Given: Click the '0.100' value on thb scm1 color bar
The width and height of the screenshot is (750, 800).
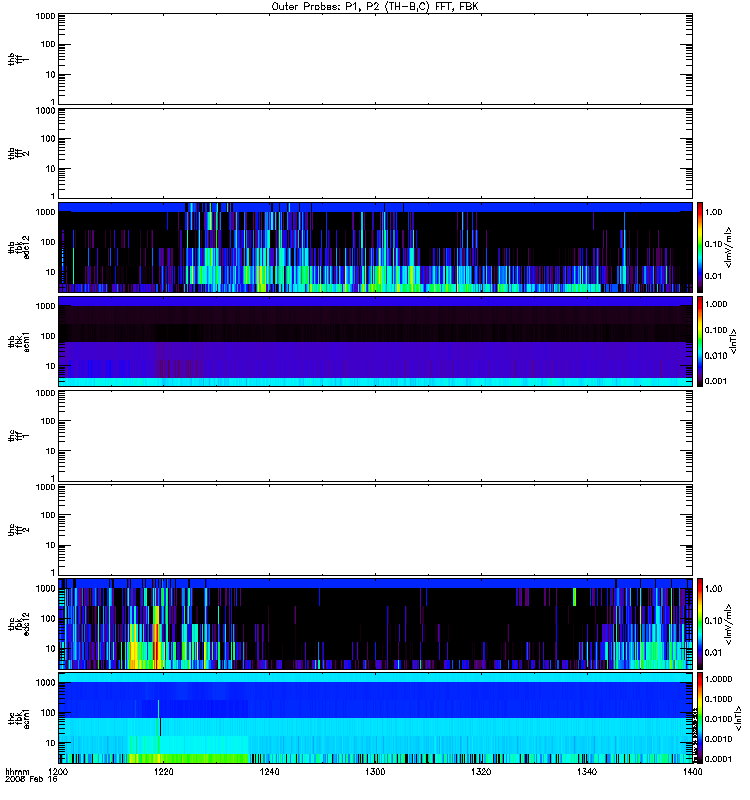Looking at the screenshot, I should [x=716, y=330].
